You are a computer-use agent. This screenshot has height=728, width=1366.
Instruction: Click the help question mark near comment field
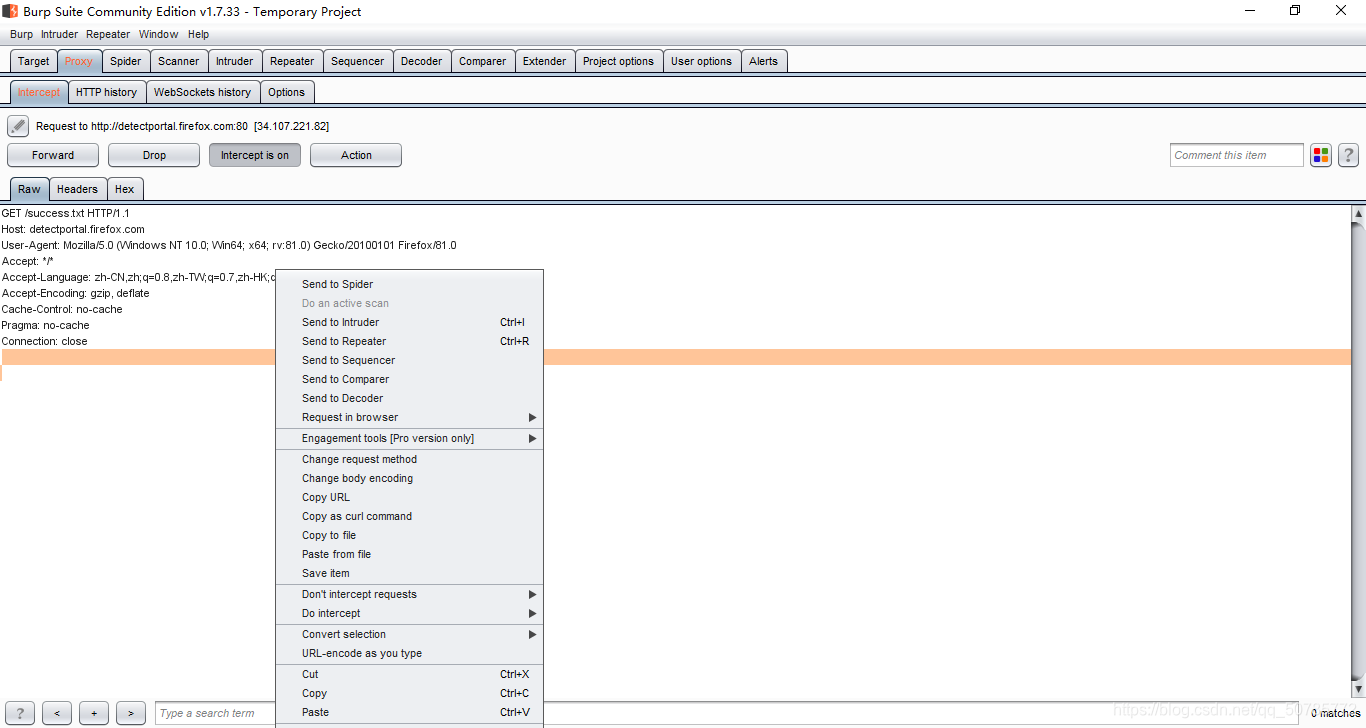1348,155
